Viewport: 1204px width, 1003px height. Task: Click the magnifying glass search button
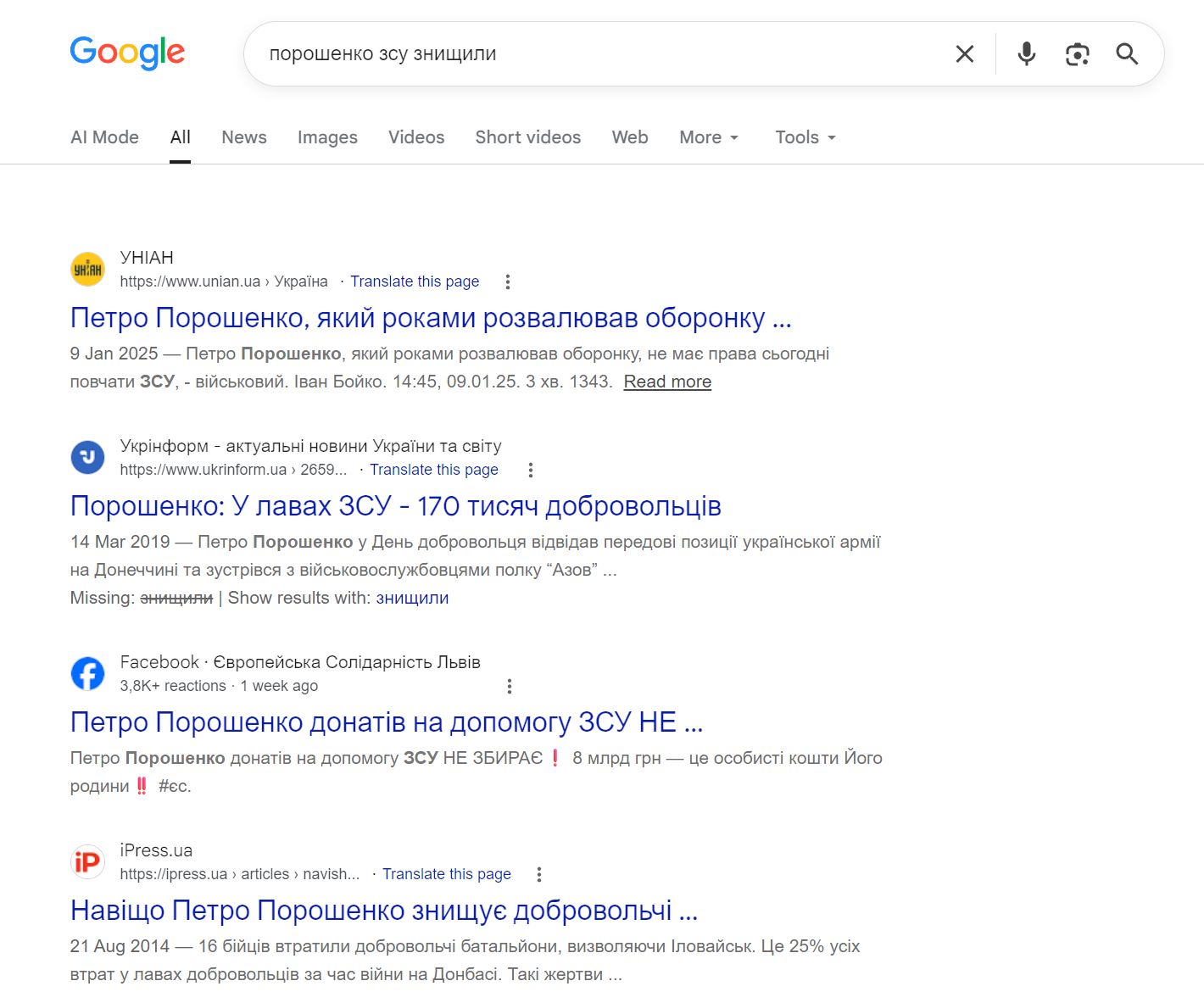click(1127, 54)
